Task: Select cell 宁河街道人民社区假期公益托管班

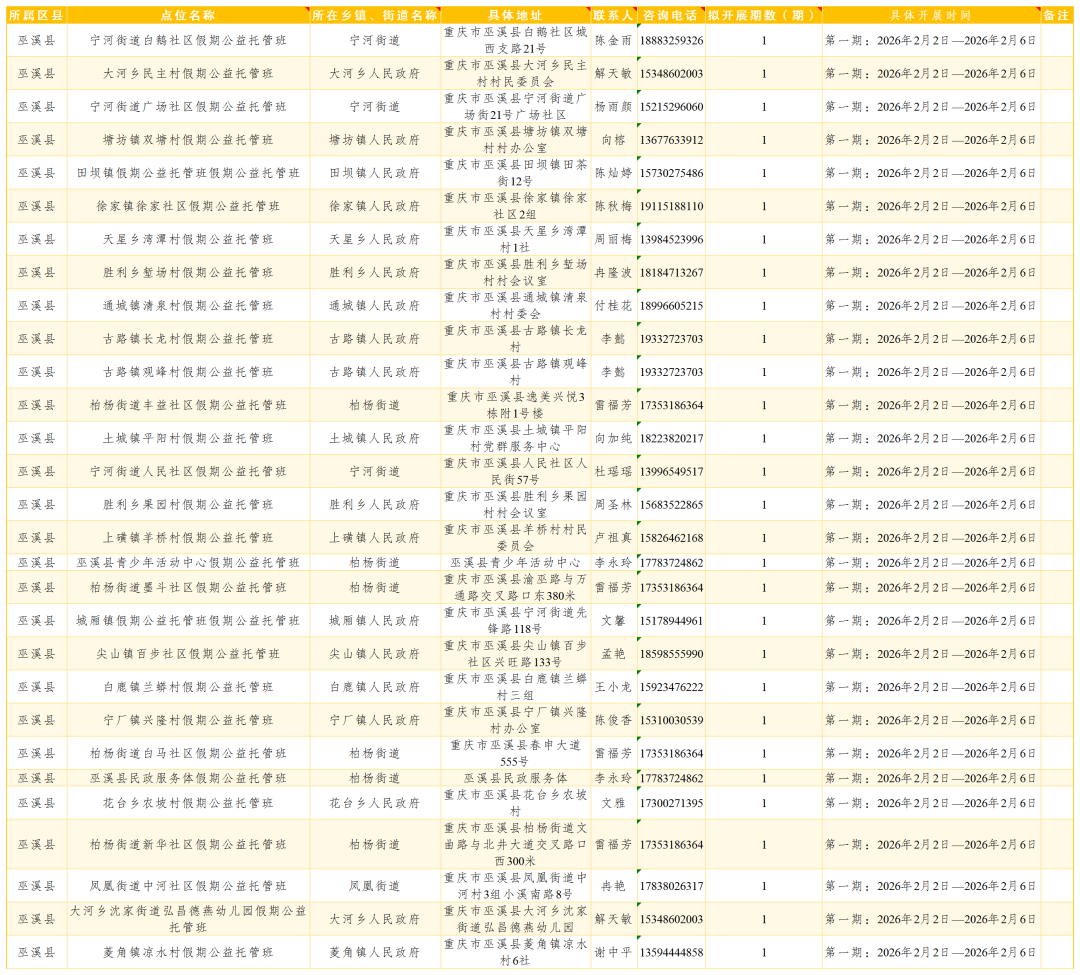Action: pyautogui.click(x=188, y=472)
